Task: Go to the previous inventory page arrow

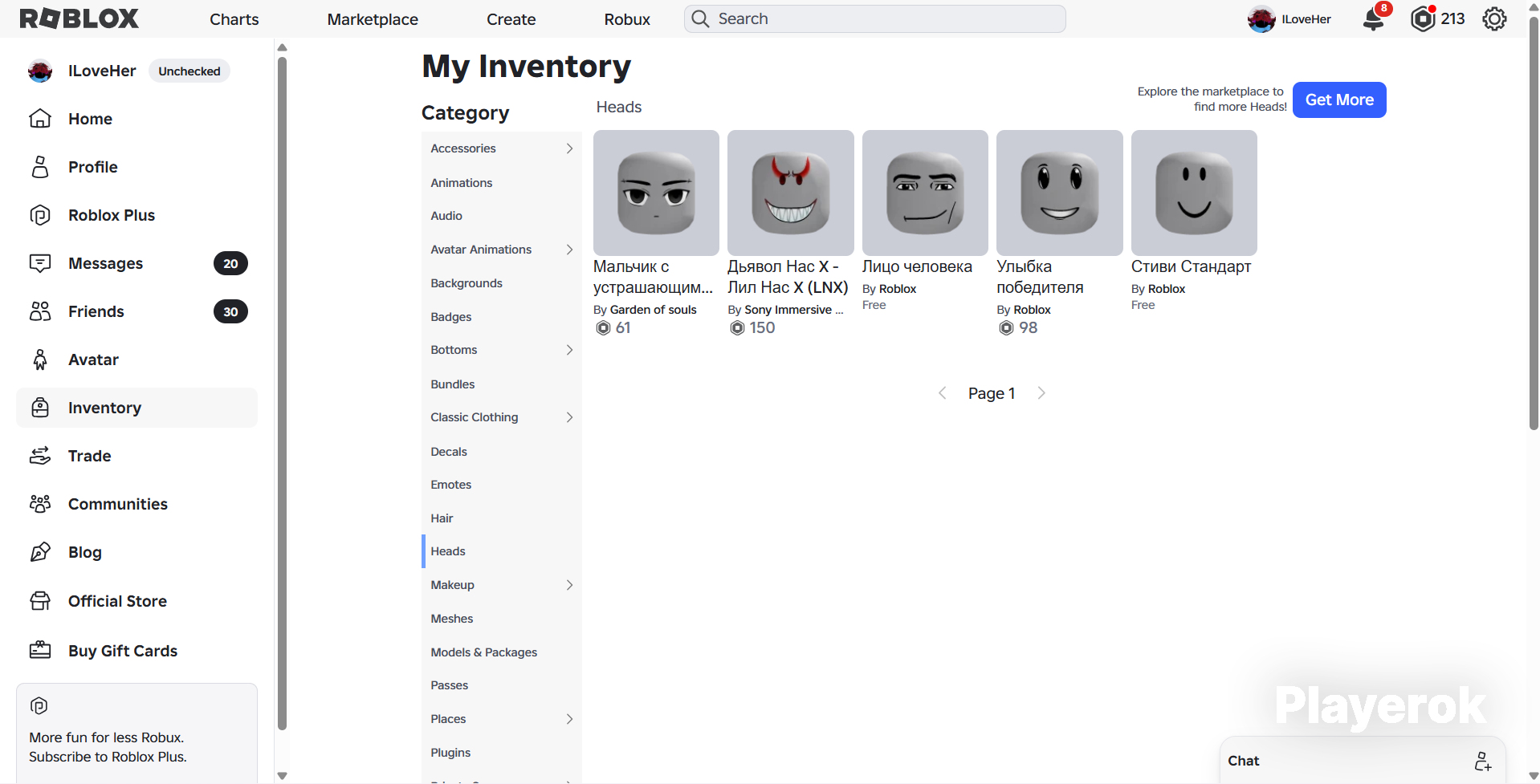Action: tap(943, 393)
